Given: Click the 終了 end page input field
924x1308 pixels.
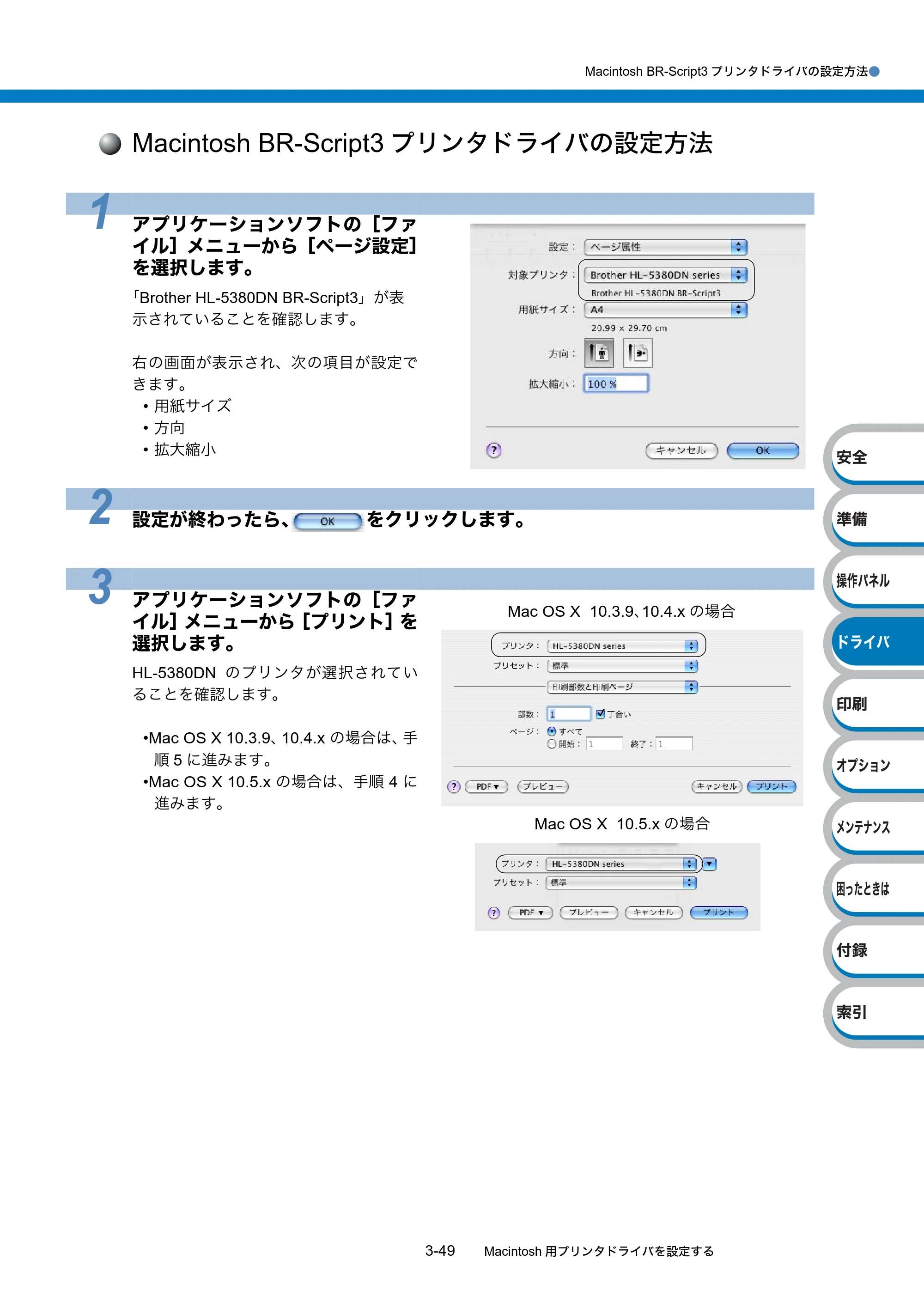Looking at the screenshot, I should pos(674,744).
